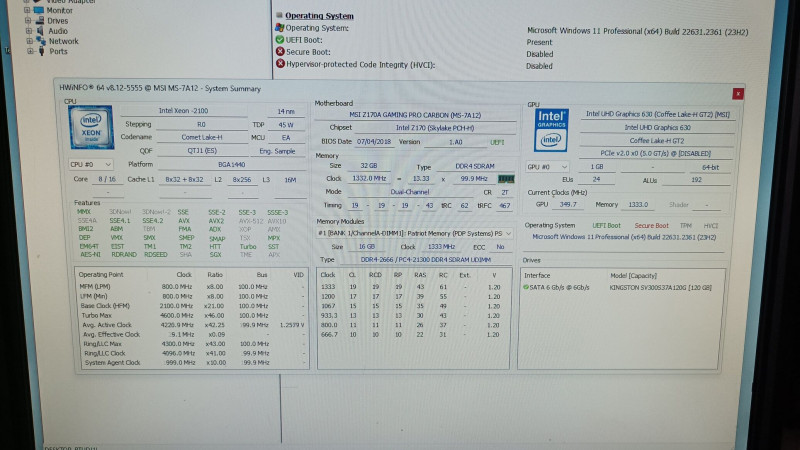Click the QTJ1 (ES) QDF field
Screen dimensions: 800x450
click(202, 151)
